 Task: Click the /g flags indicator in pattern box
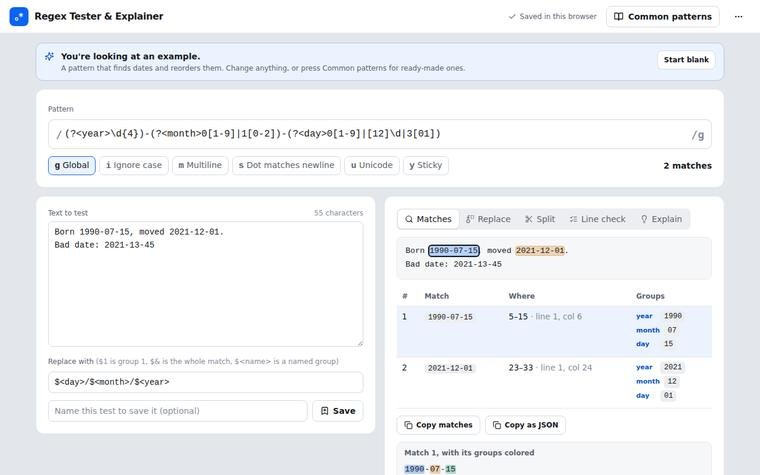pos(697,135)
